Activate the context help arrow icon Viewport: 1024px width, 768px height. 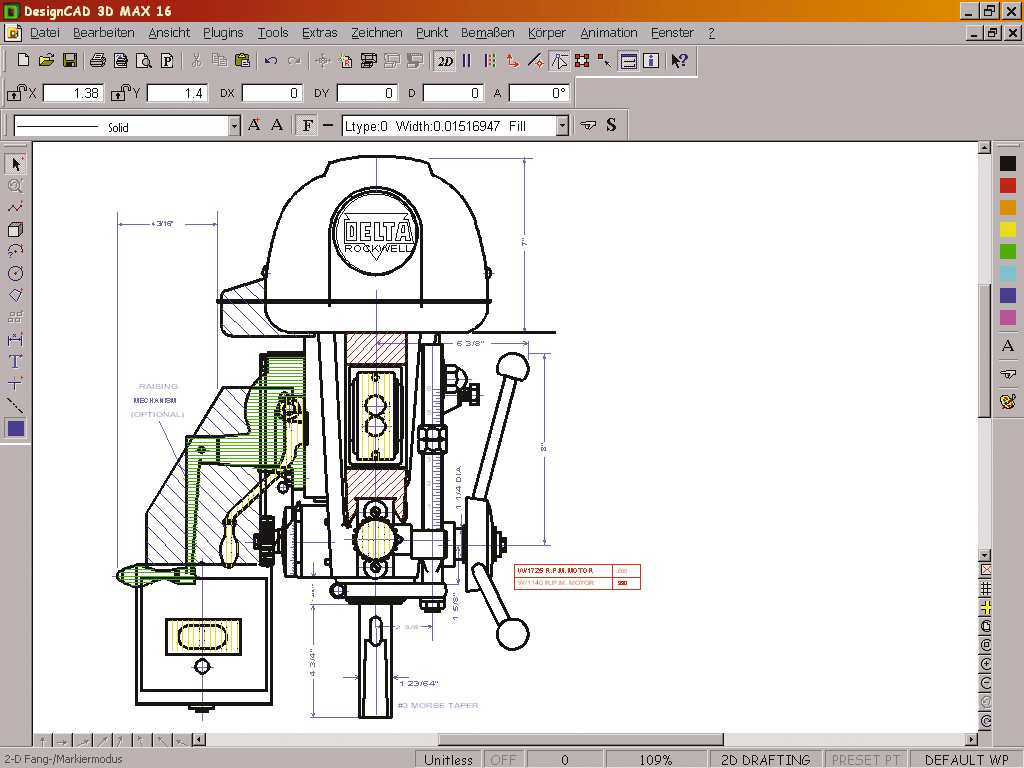678,61
